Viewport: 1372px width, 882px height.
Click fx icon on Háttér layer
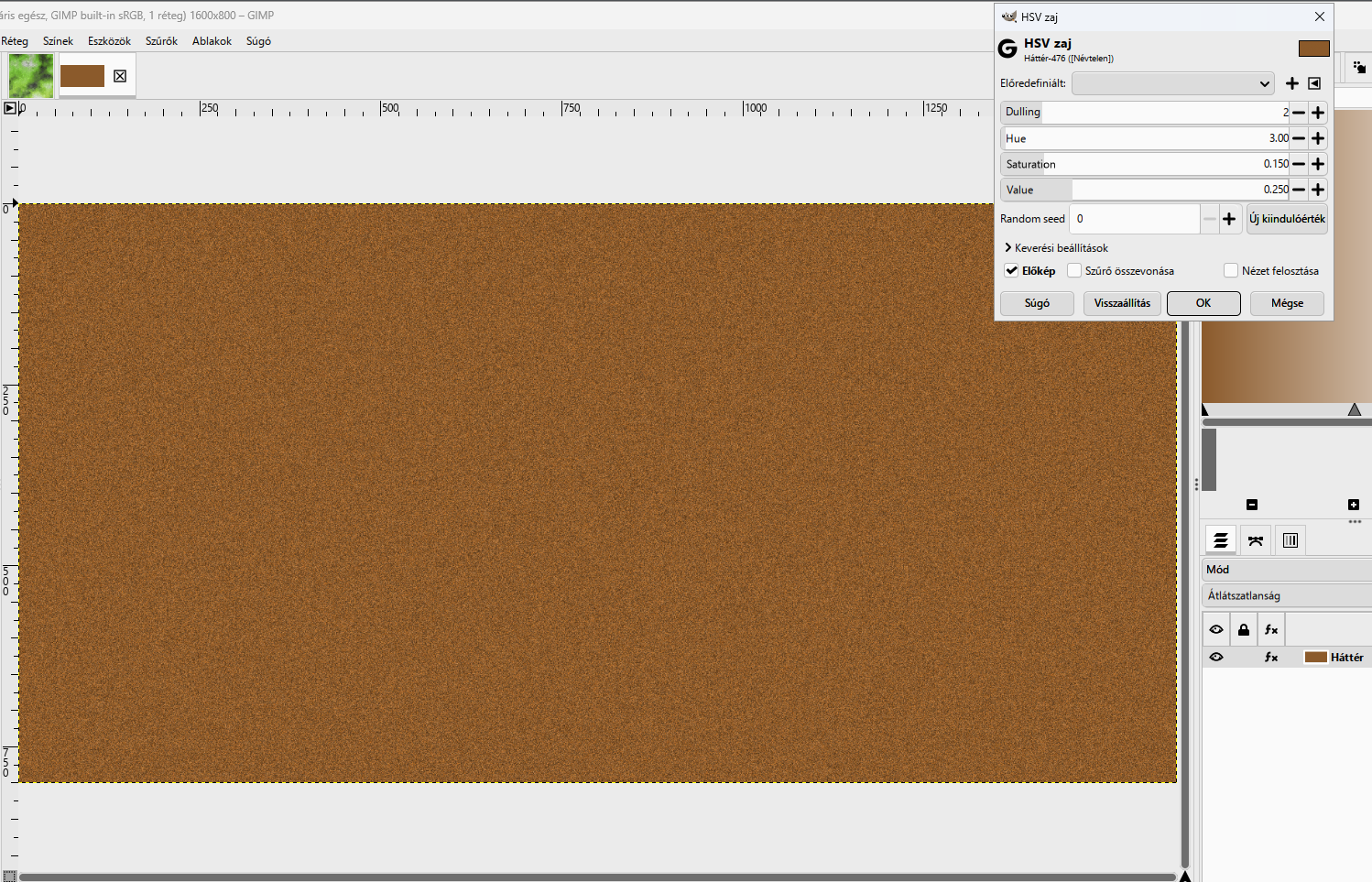pyautogui.click(x=1271, y=658)
